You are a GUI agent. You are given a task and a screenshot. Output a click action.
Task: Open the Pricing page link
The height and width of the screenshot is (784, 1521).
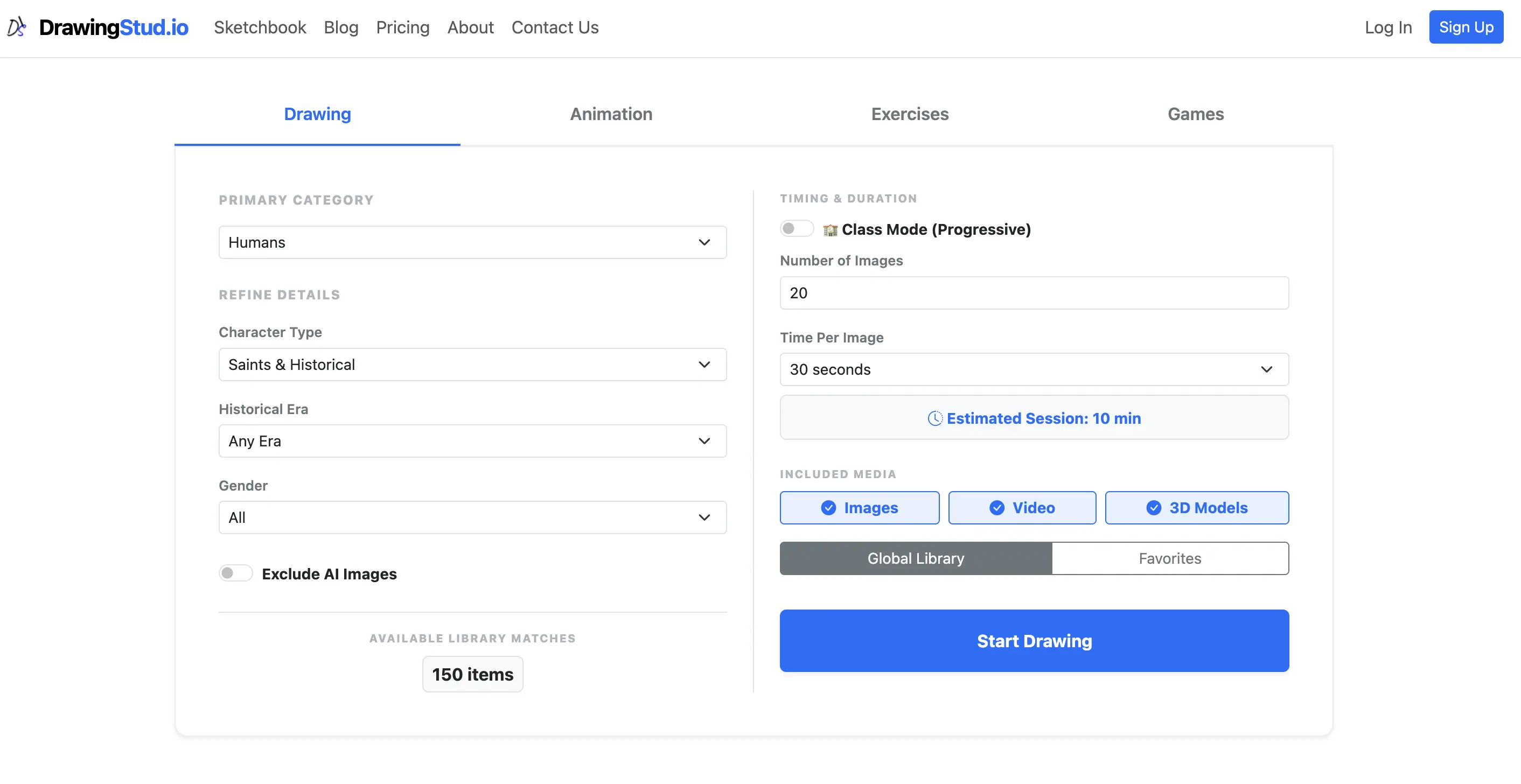[402, 27]
